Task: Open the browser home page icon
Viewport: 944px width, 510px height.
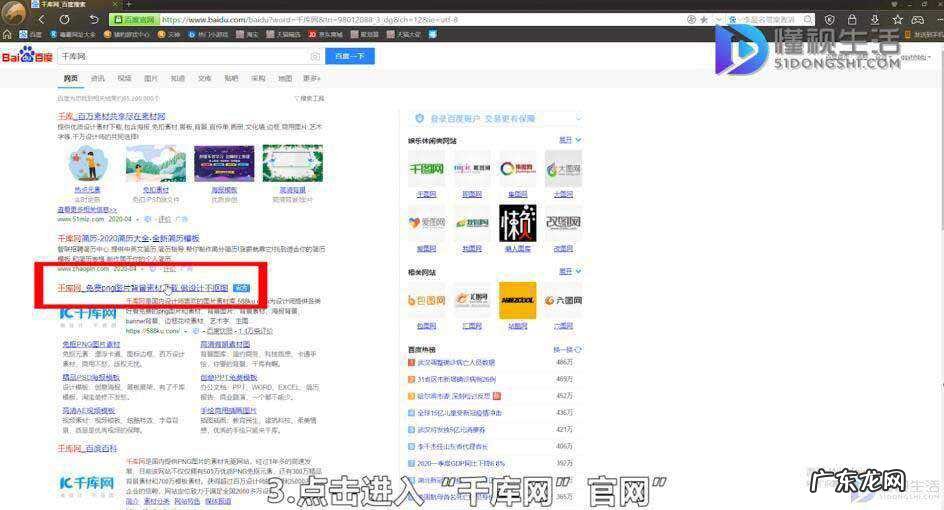Action: 92,19
